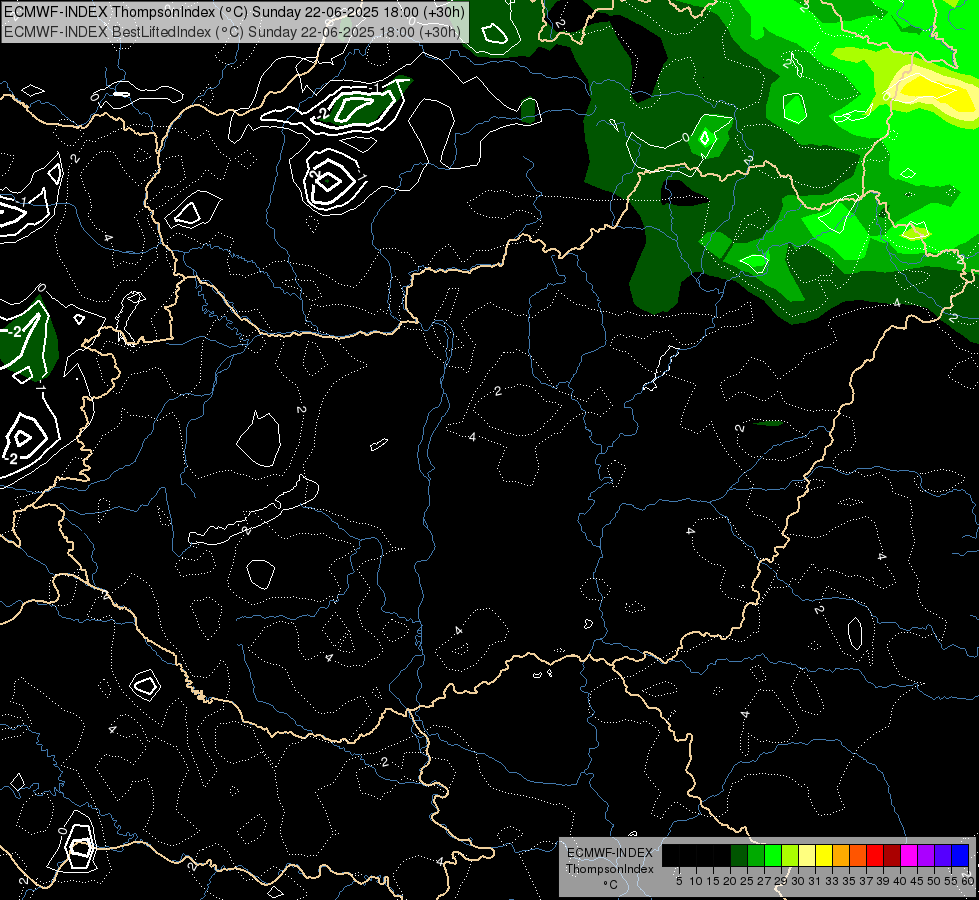Pick the yellow 31–33 legend swatch
The height and width of the screenshot is (900, 979).
824,855
